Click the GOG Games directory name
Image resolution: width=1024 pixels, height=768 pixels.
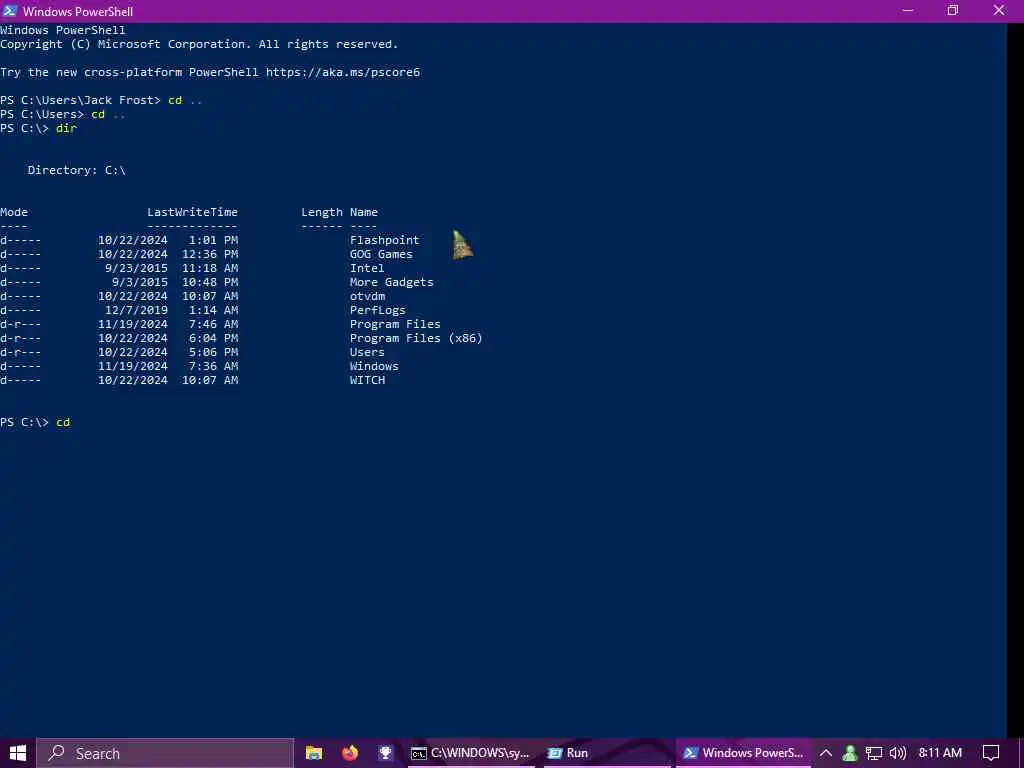click(381, 254)
